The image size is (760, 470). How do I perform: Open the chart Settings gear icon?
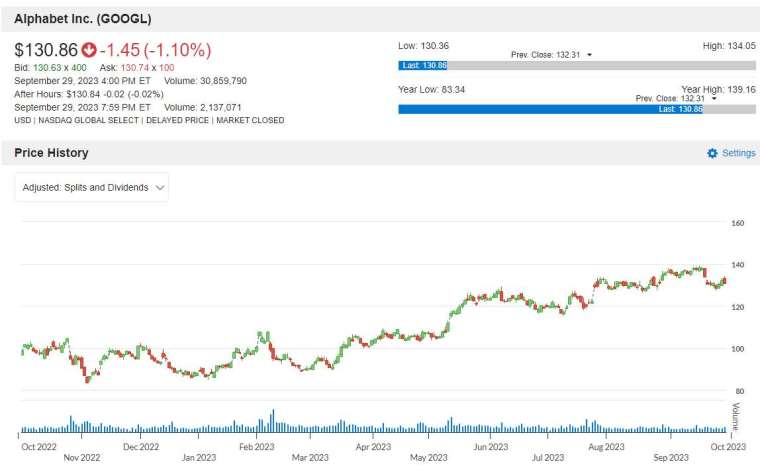pyautogui.click(x=712, y=153)
